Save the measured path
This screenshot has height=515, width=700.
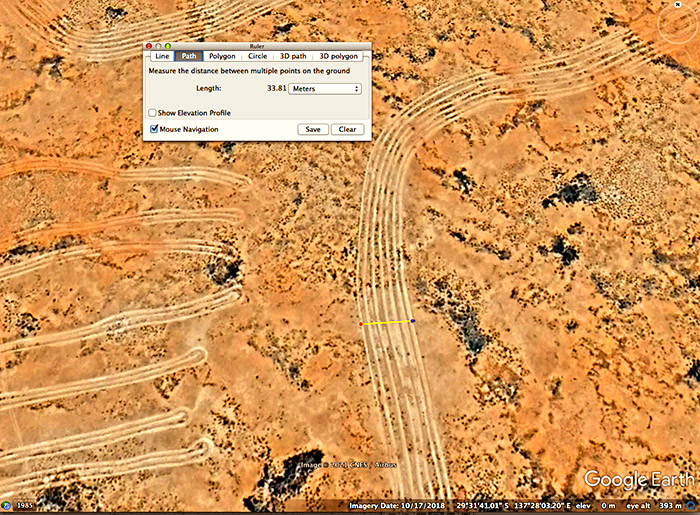313,129
